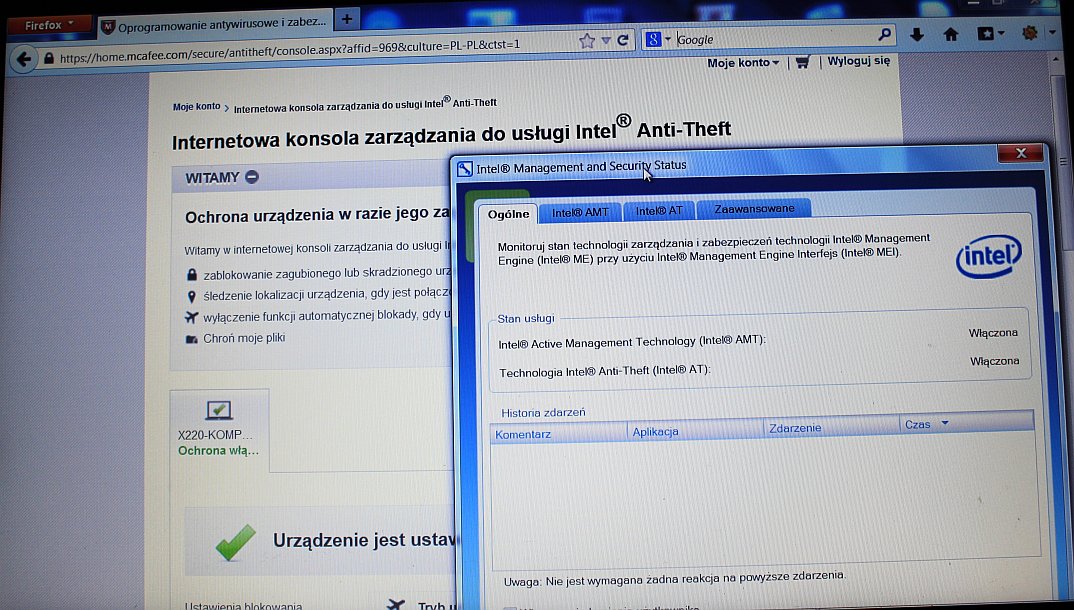Click the green checkmark device status icon
The image size is (1074, 610).
(x=236, y=543)
